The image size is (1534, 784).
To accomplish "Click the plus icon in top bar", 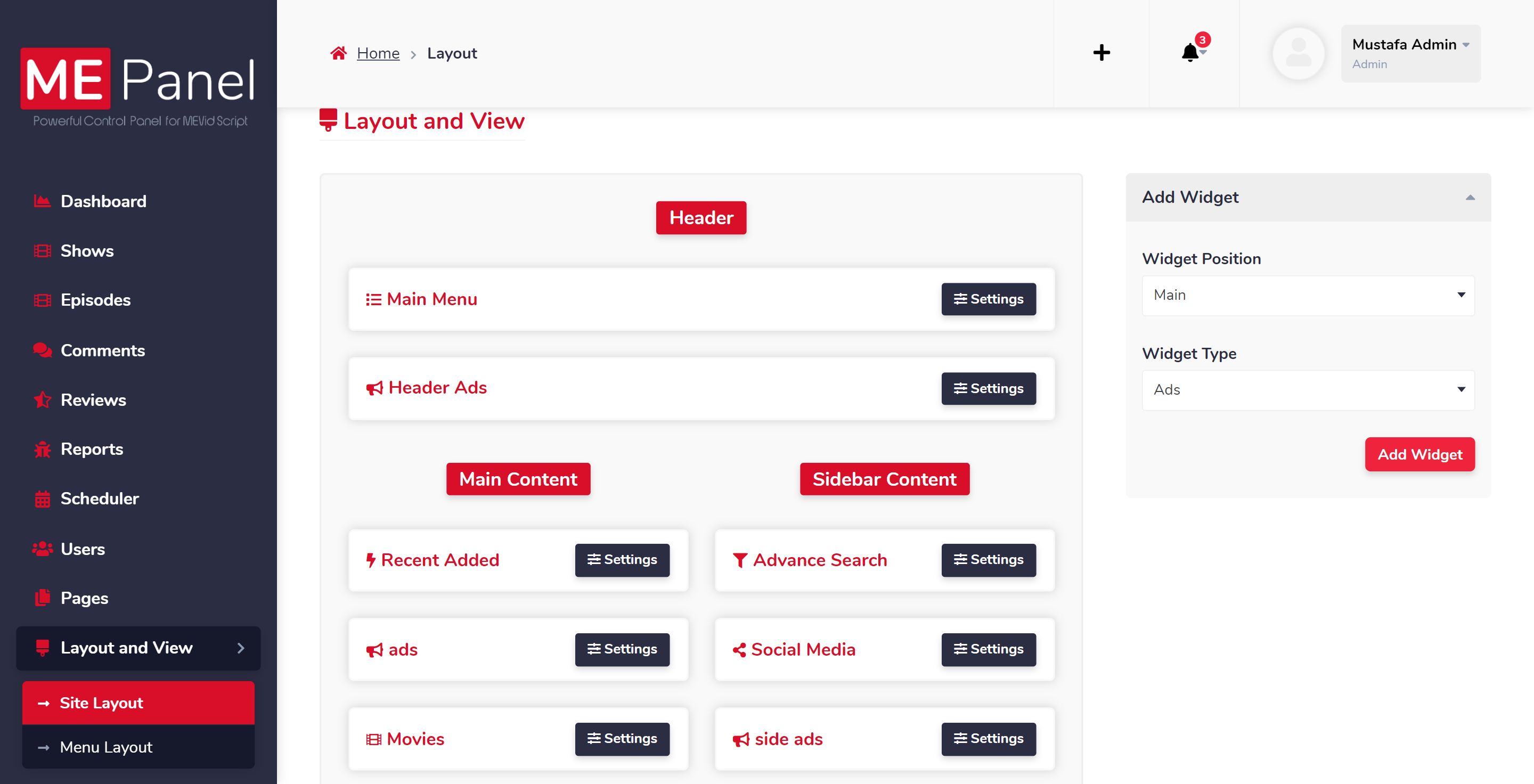I will coord(1101,53).
